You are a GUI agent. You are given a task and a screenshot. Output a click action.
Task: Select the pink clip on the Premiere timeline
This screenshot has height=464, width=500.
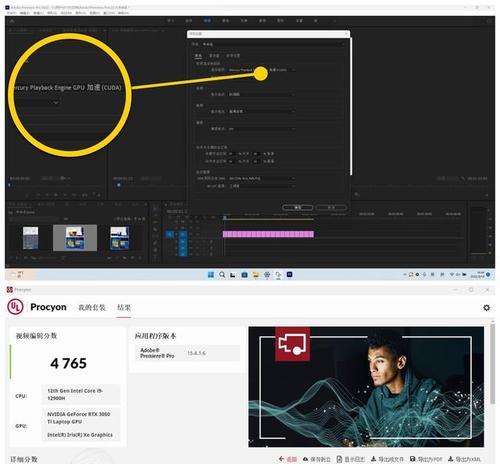[x=268, y=234]
